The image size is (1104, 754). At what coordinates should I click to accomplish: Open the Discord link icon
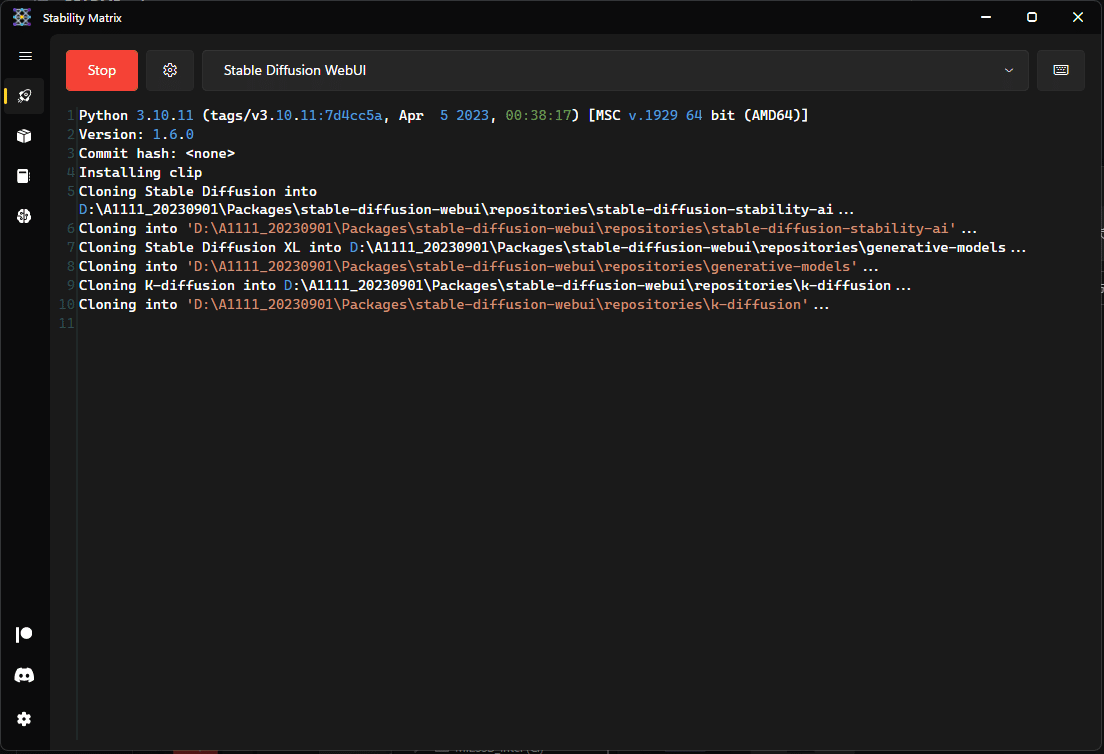tap(24, 676)
